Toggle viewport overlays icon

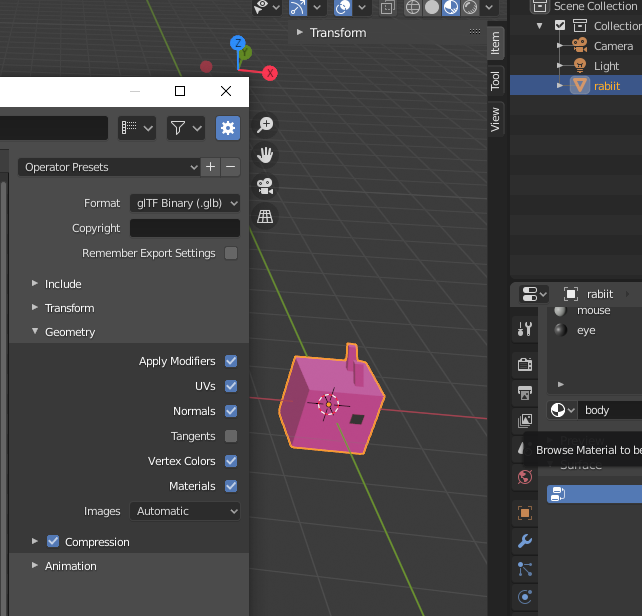[343, 7]
